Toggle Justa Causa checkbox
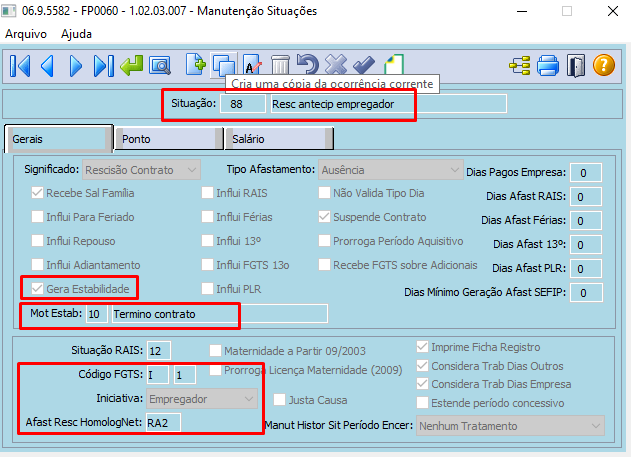Viewport: 633px width, 462px height. [x=279, y=400]
